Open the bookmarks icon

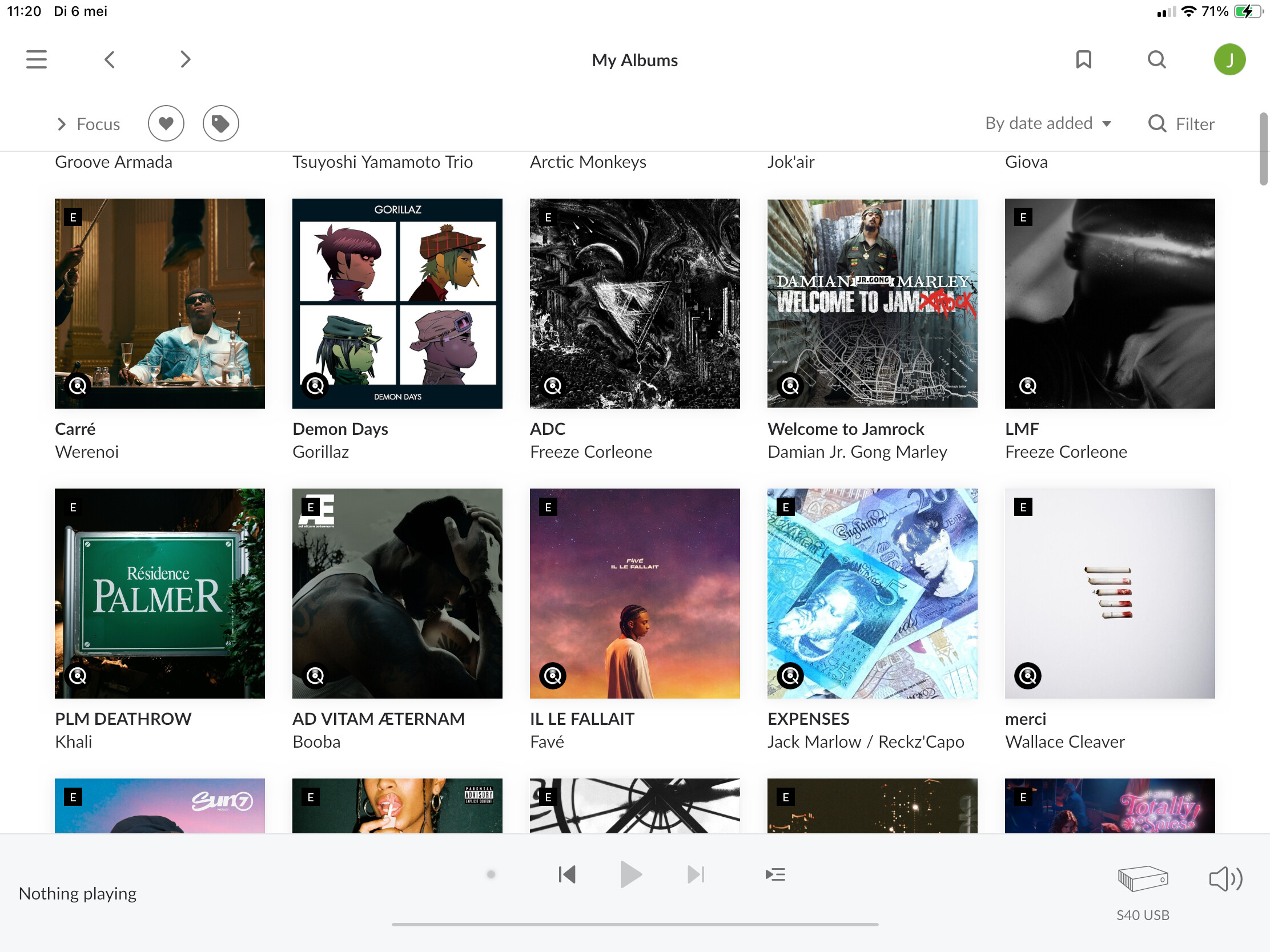coord(1083,60)
